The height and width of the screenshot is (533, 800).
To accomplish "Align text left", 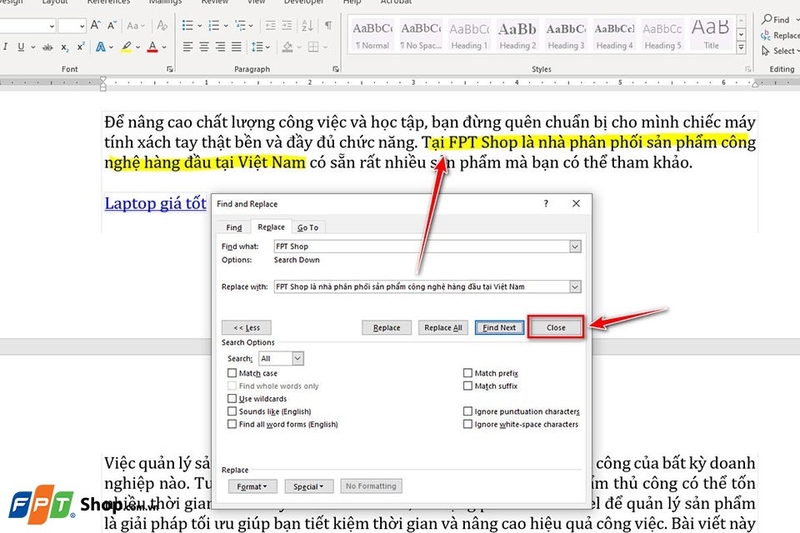I will (188, 47).
